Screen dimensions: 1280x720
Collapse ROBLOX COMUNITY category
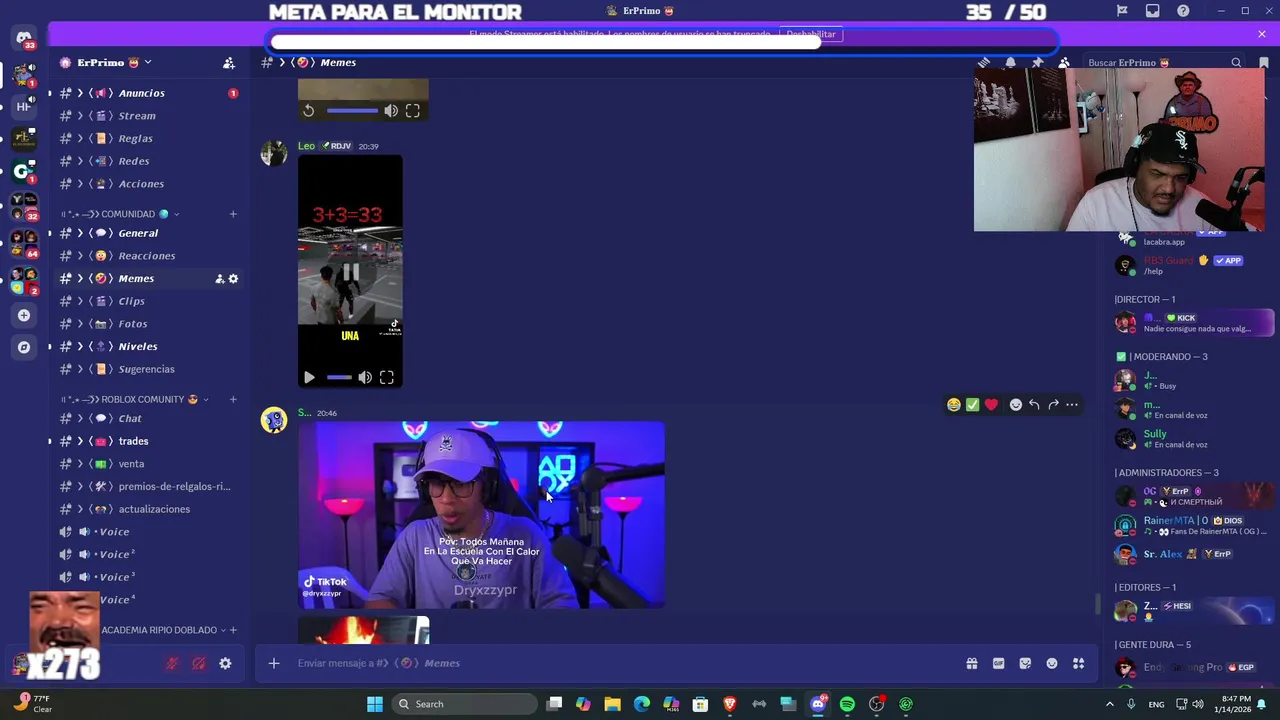coord(206,399)
